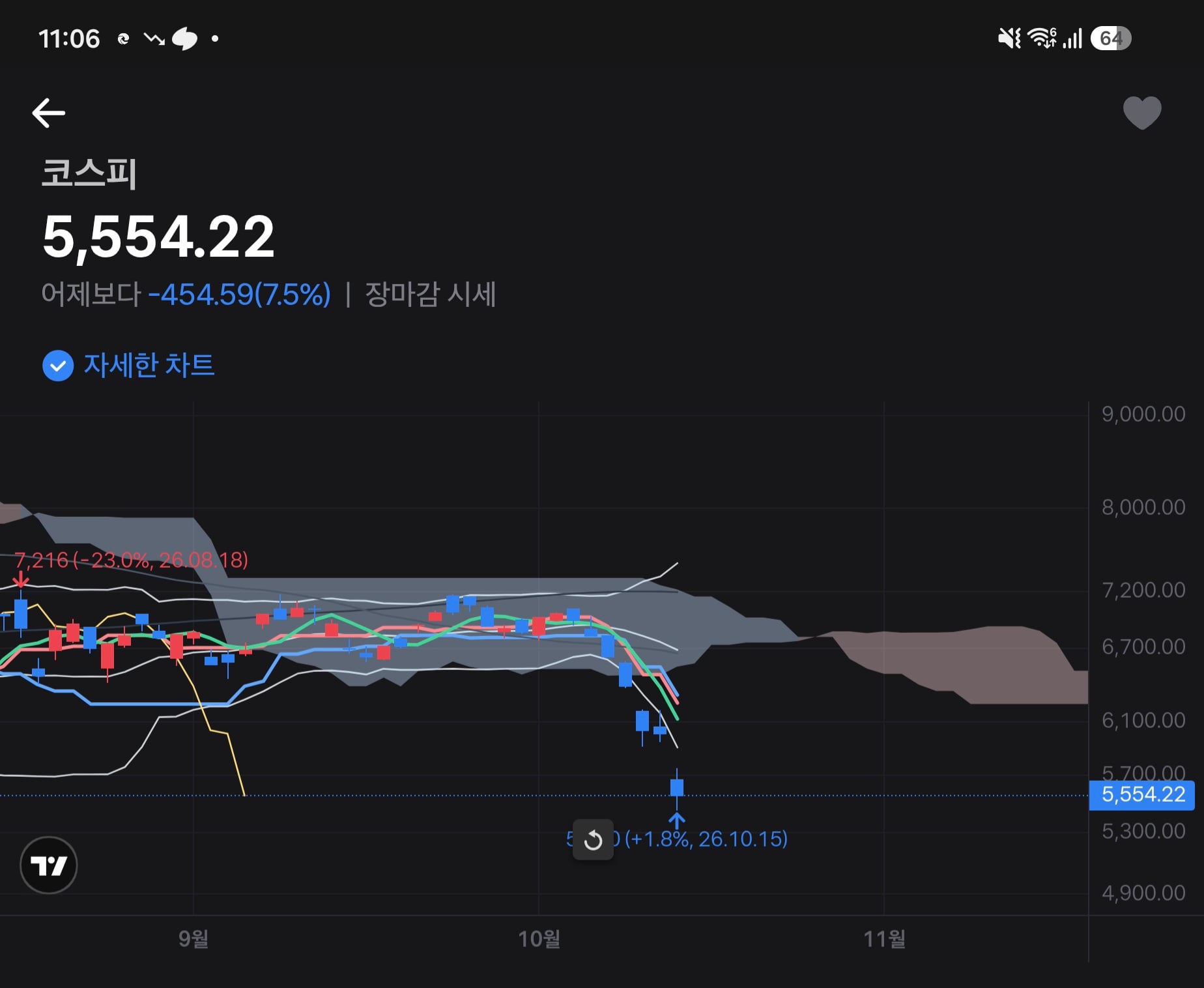Image resolution: width=1204 pixels, height=988 pixels.
Task: Tap the 6,700.00 price axis label
Action: 1143,647
